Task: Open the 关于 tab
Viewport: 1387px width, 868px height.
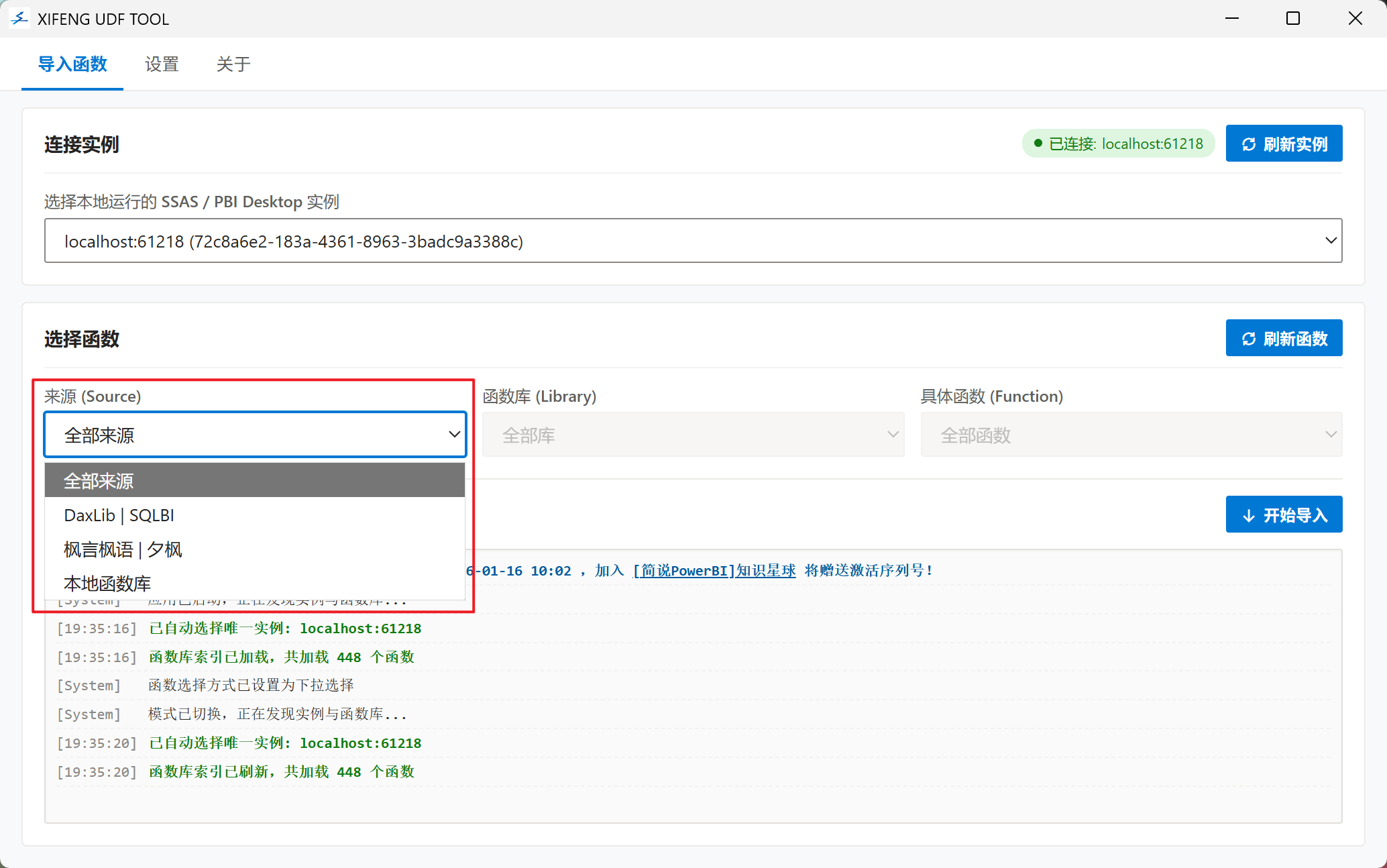Action: (233, 64)
